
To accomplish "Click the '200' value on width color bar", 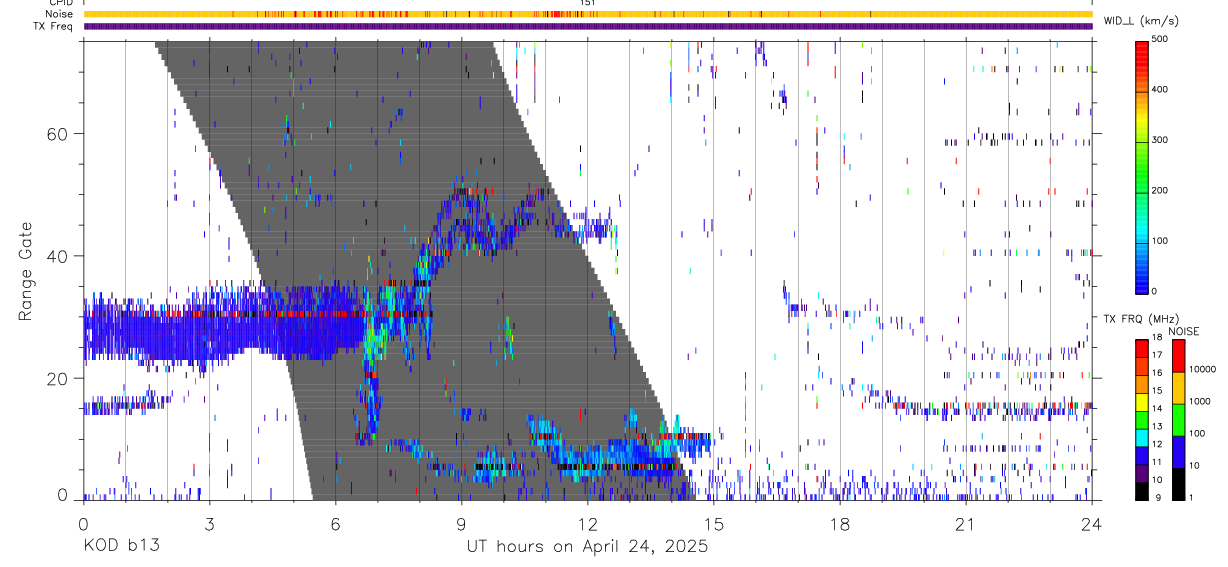I will tap(1160, 190).
